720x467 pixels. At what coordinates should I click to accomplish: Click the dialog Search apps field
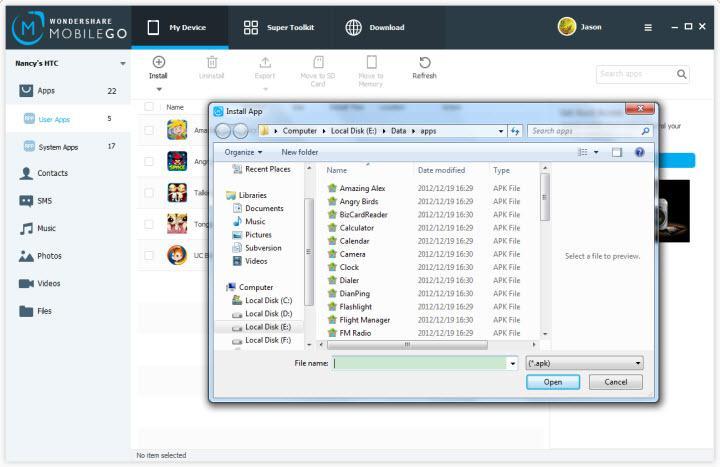tap(591, 131)
